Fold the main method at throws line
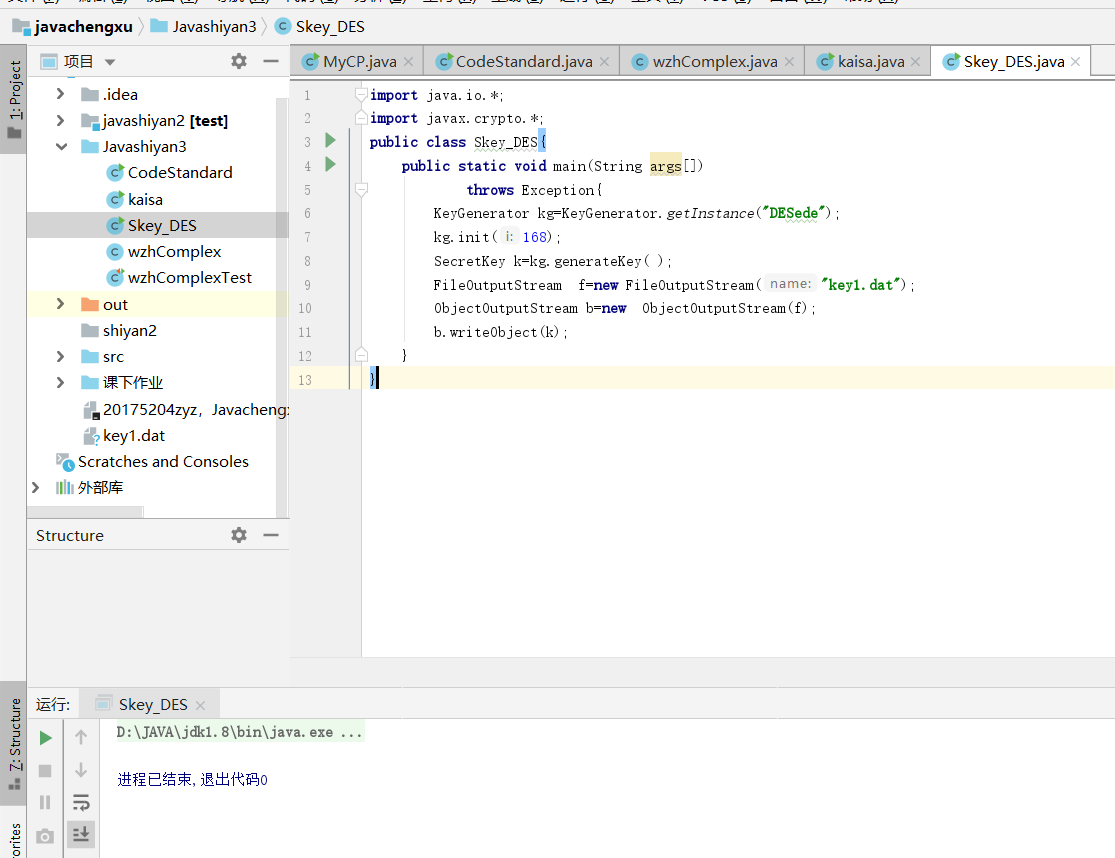 pos(361,189)
